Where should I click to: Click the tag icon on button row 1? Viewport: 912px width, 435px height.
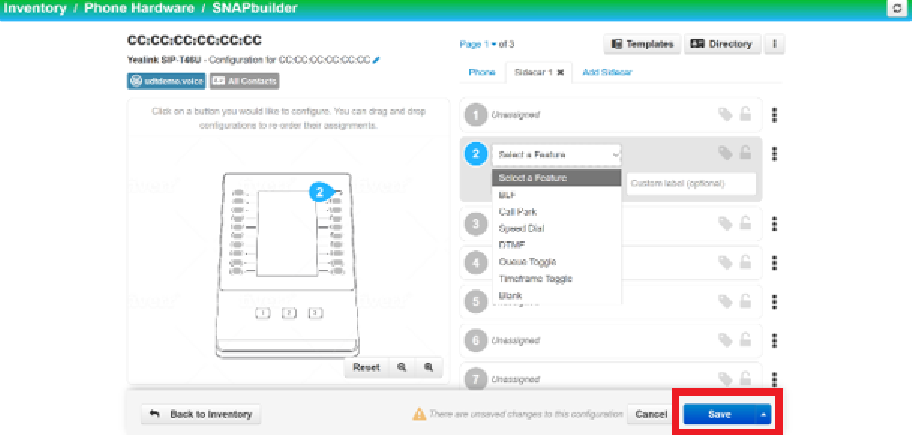click(725, 115)
